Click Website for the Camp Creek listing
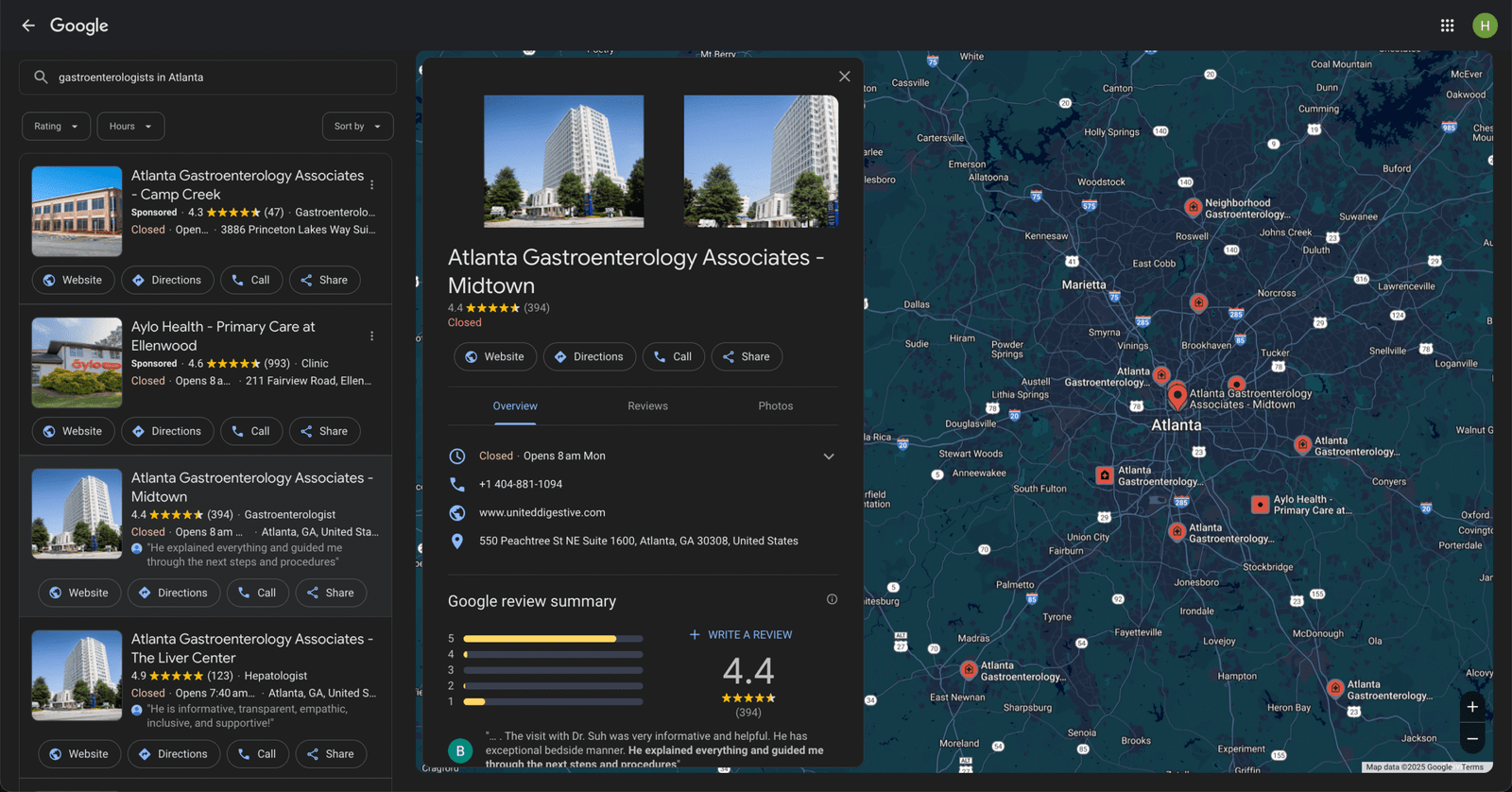The height and width of the screenshot is (792, 1512). click(x=73, y=281)
